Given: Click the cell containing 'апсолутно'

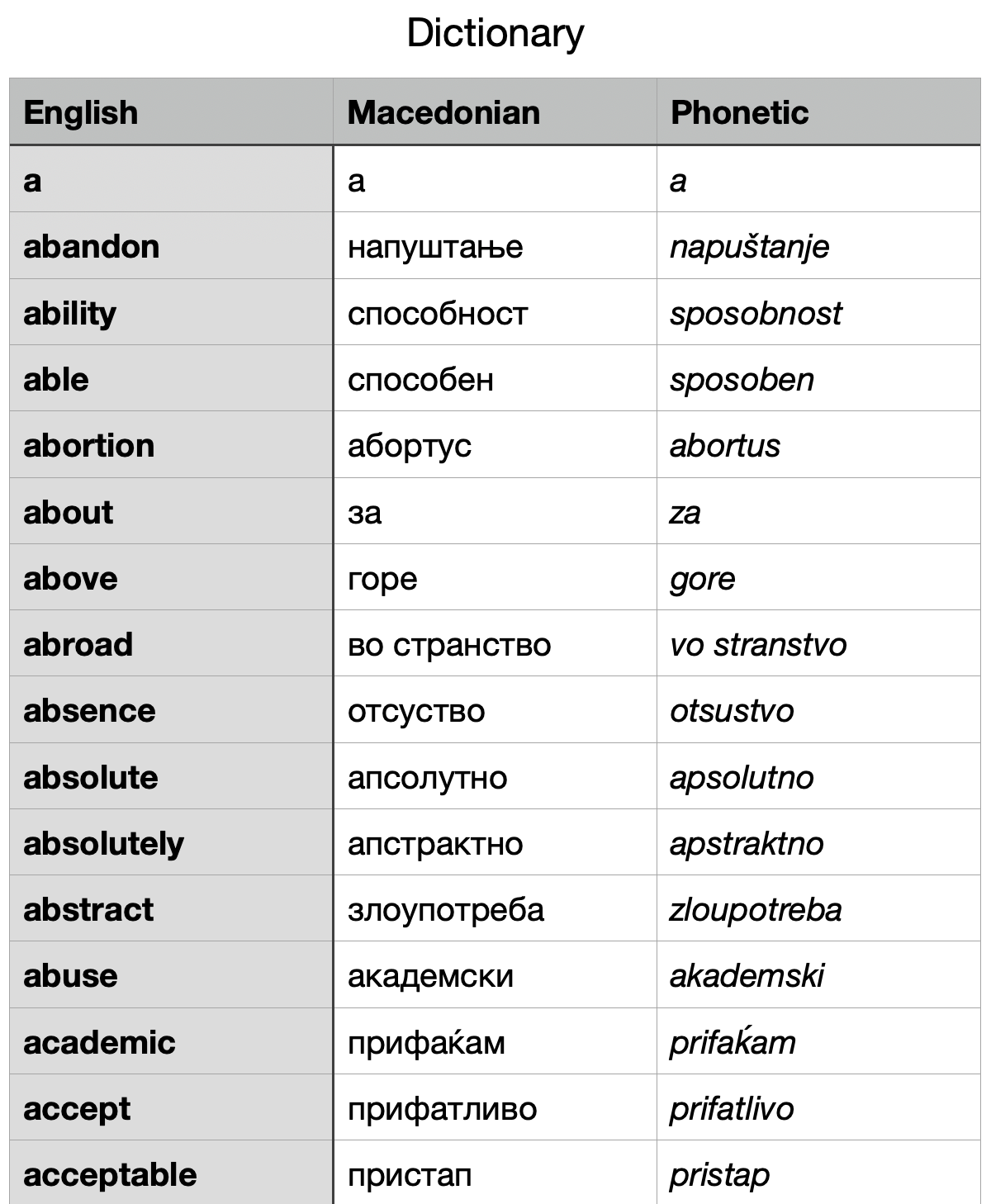Looking at the screenshot, I should [x=427, y=777].
